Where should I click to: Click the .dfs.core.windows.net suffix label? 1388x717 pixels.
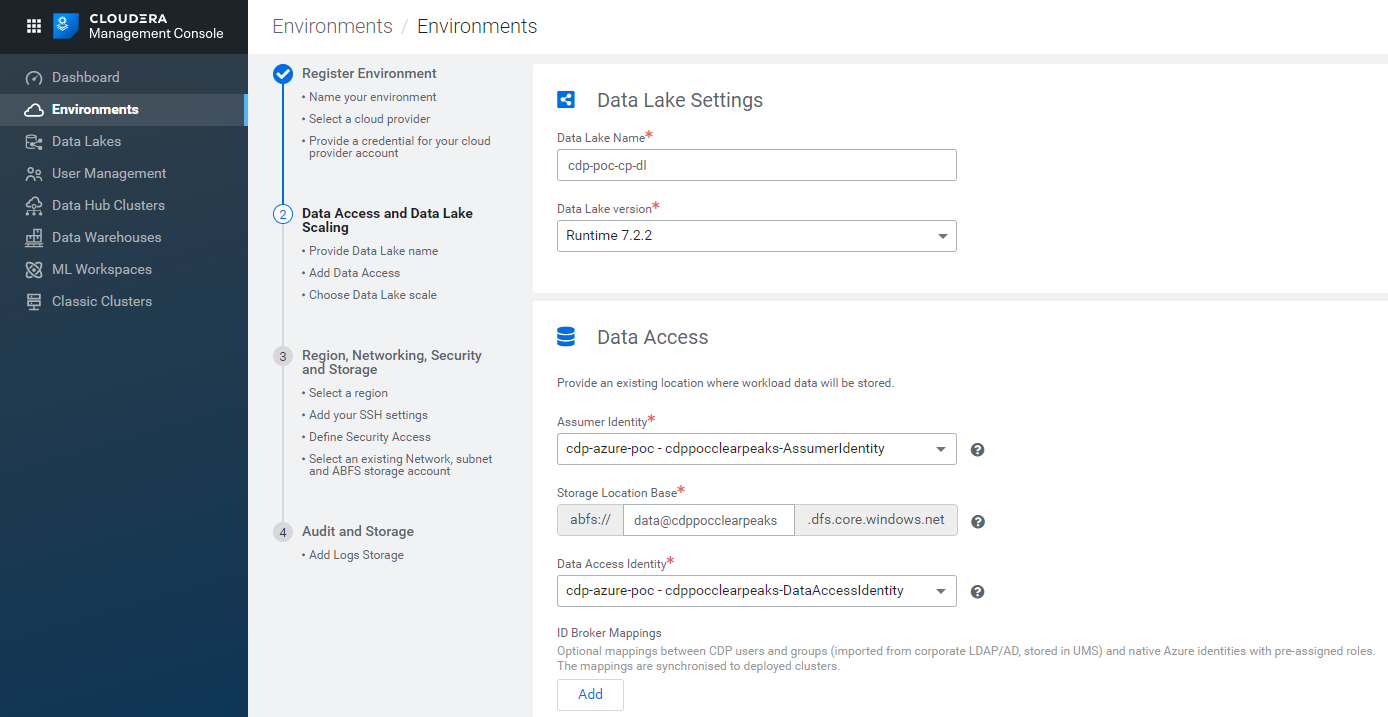pos(876,520)
